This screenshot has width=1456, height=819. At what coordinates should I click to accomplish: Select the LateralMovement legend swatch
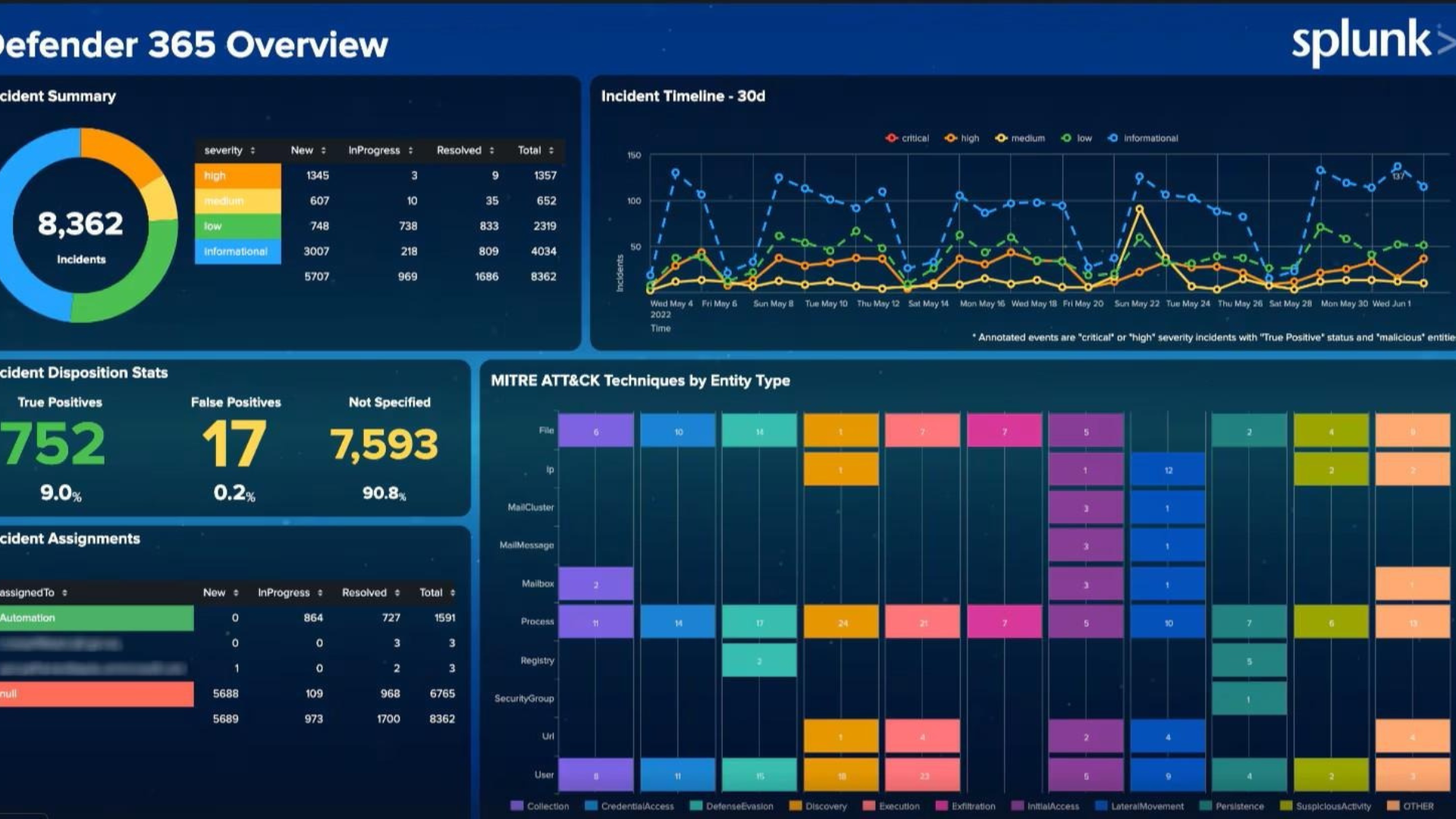(x=1101, y=805)
